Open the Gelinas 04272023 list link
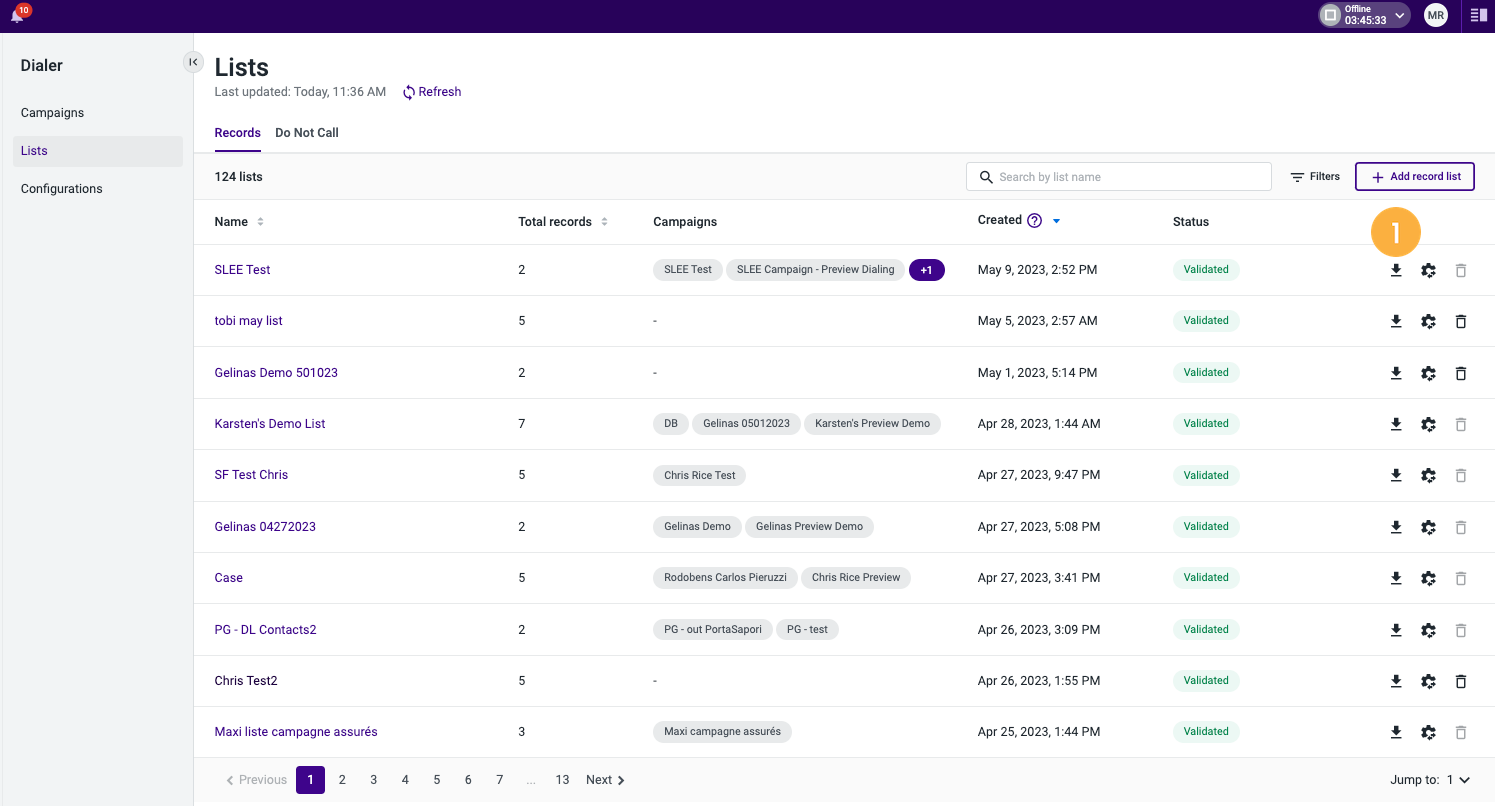The width and height of the screenshot is (1495, 806). point(265,527)
